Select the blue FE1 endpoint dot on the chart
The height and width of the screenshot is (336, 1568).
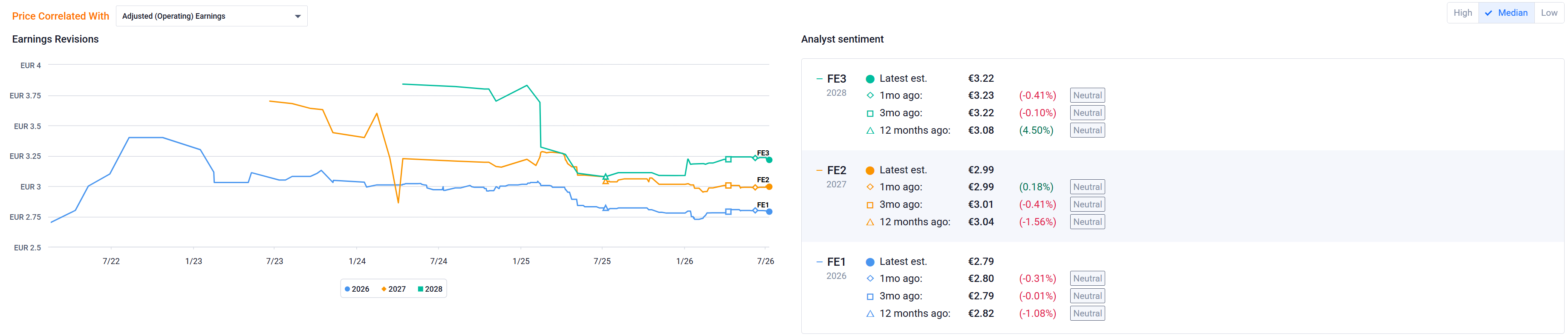click(769, 212)
